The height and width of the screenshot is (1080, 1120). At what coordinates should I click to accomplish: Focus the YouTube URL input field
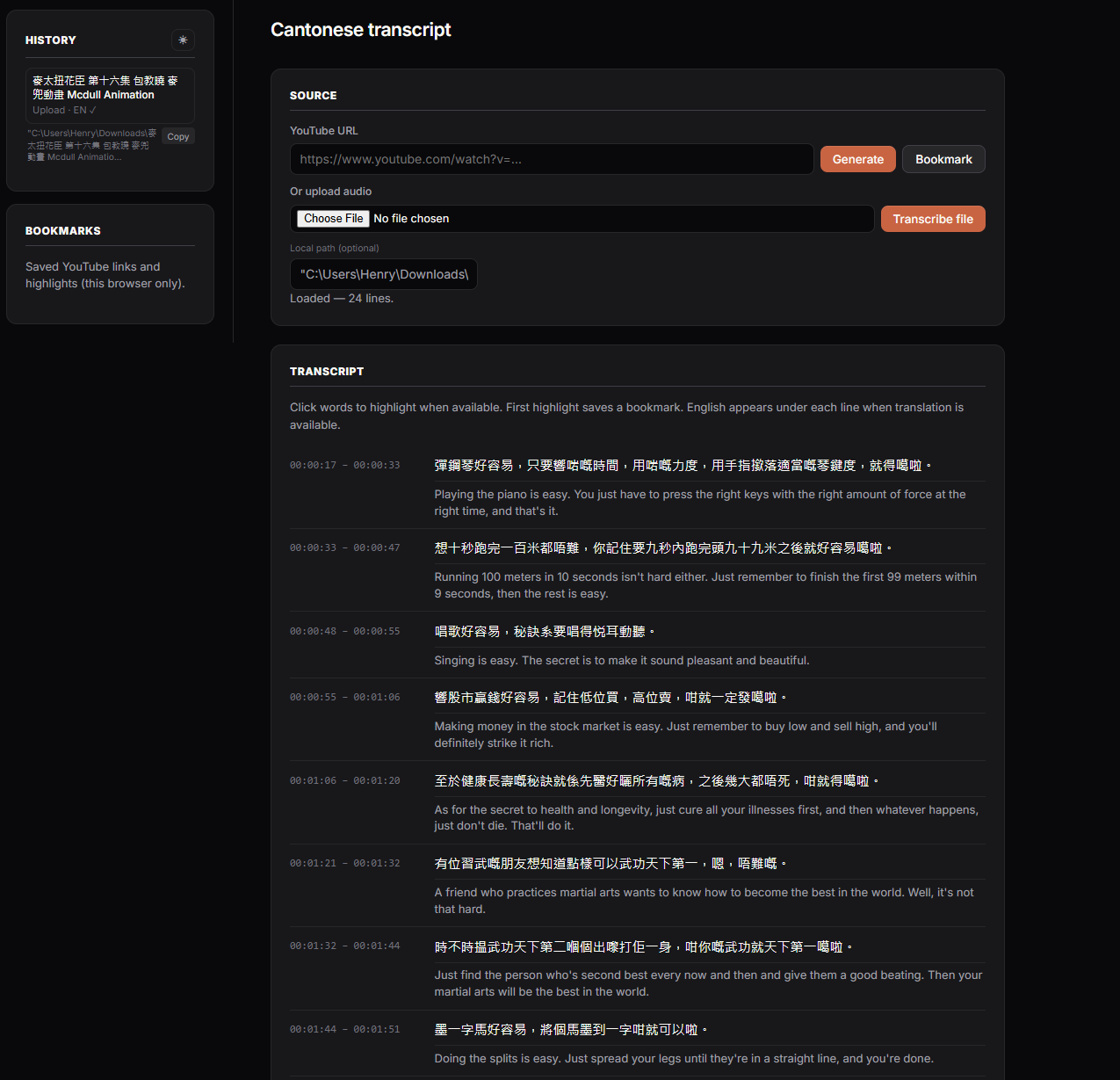point(552,159)
